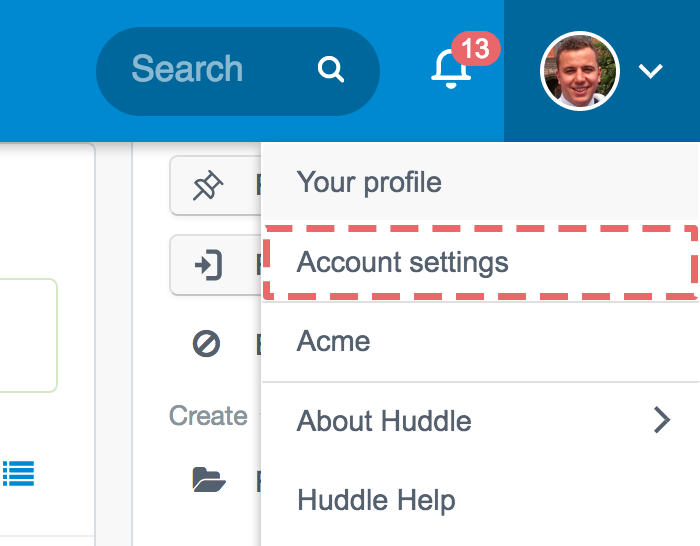Open the red 13 notifications badge

point(475,48)
